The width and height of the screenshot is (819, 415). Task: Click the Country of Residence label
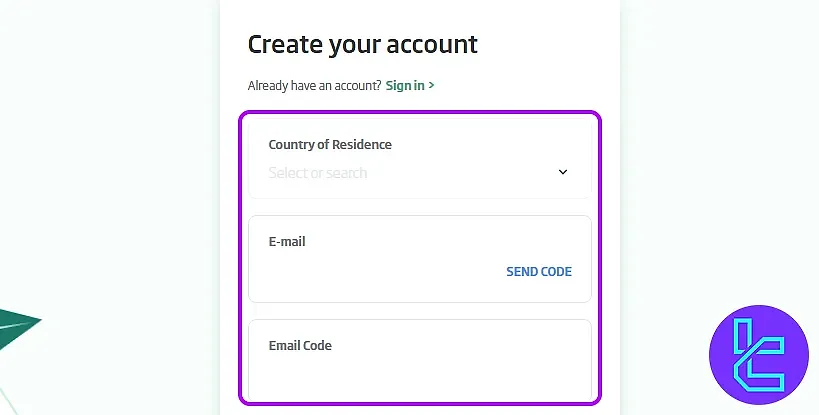click(x=330, y=145)
